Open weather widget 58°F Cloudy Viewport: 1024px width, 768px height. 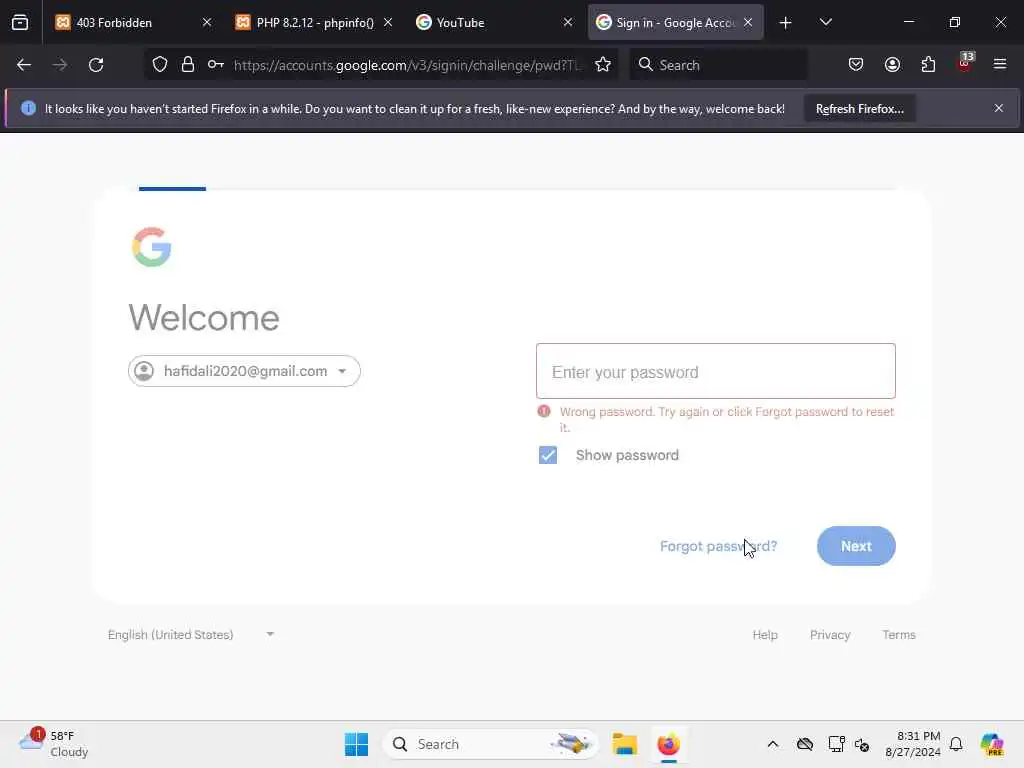point(54,744)
